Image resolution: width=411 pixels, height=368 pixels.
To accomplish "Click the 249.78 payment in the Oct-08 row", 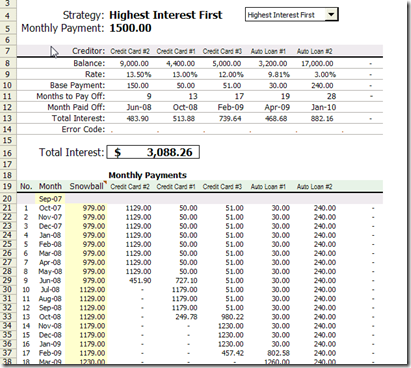I will coord(186,317).
